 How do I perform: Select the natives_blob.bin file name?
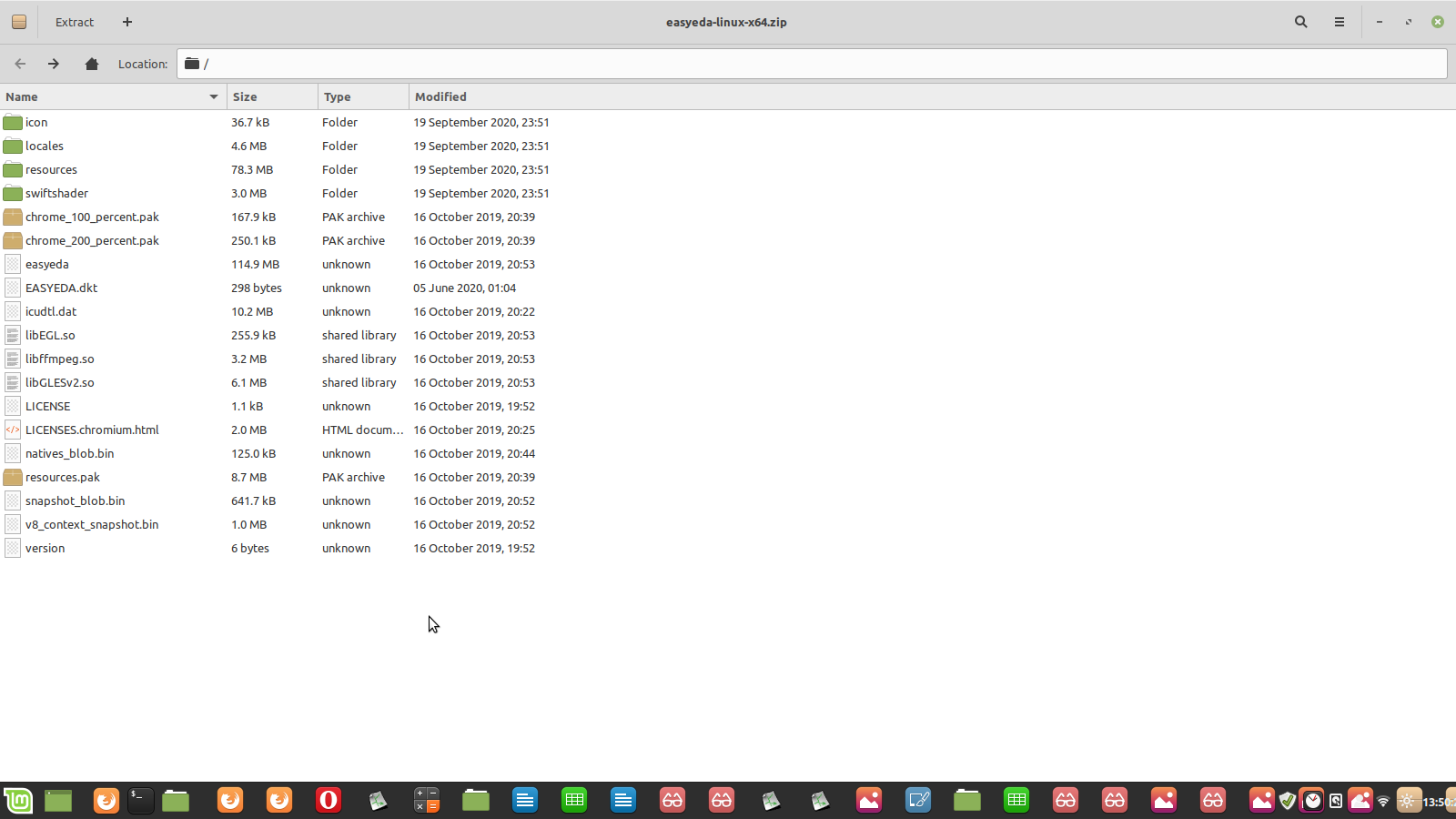(70, 453)
